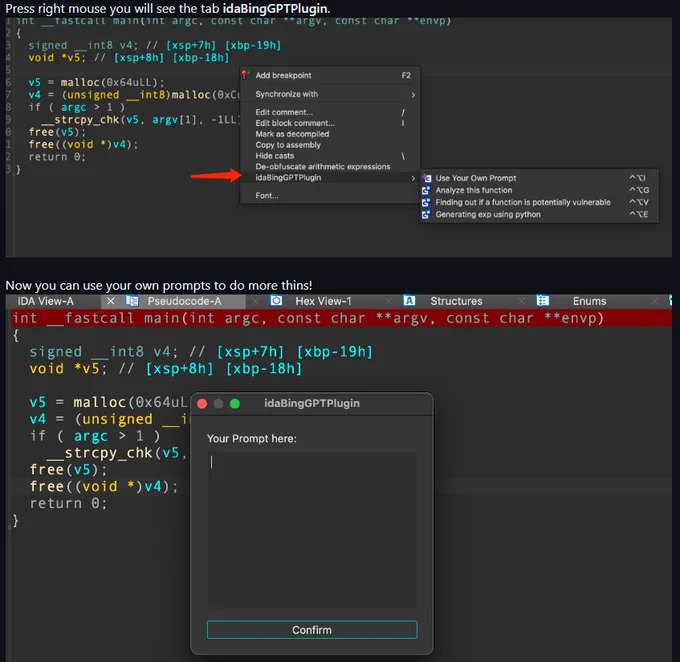Screen dimensions: 680x662
Task: Click the Pseudocode-A tab icon
Action: click(132, 301)
